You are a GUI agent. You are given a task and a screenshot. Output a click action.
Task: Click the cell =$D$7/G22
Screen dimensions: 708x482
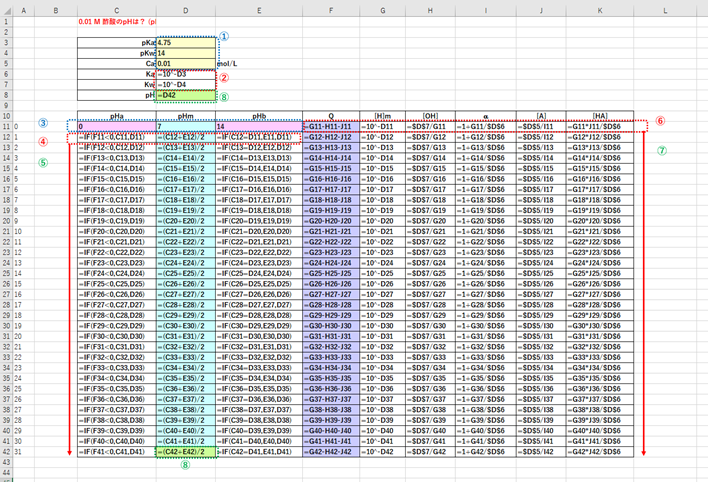[430, 242]
